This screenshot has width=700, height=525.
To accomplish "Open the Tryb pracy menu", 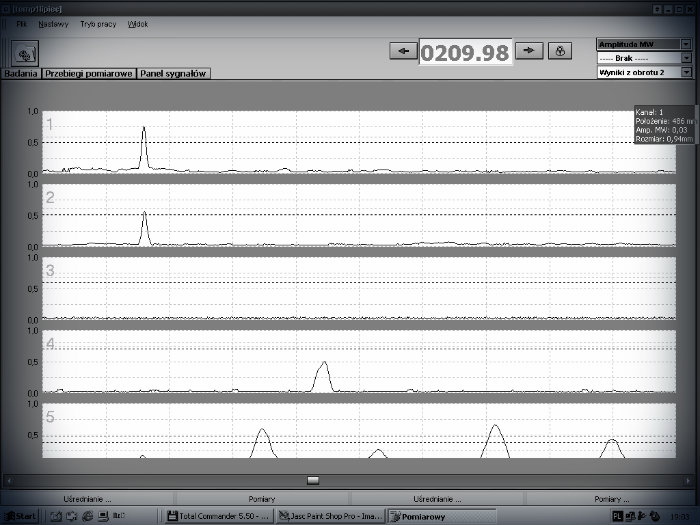I will [97, 23].
